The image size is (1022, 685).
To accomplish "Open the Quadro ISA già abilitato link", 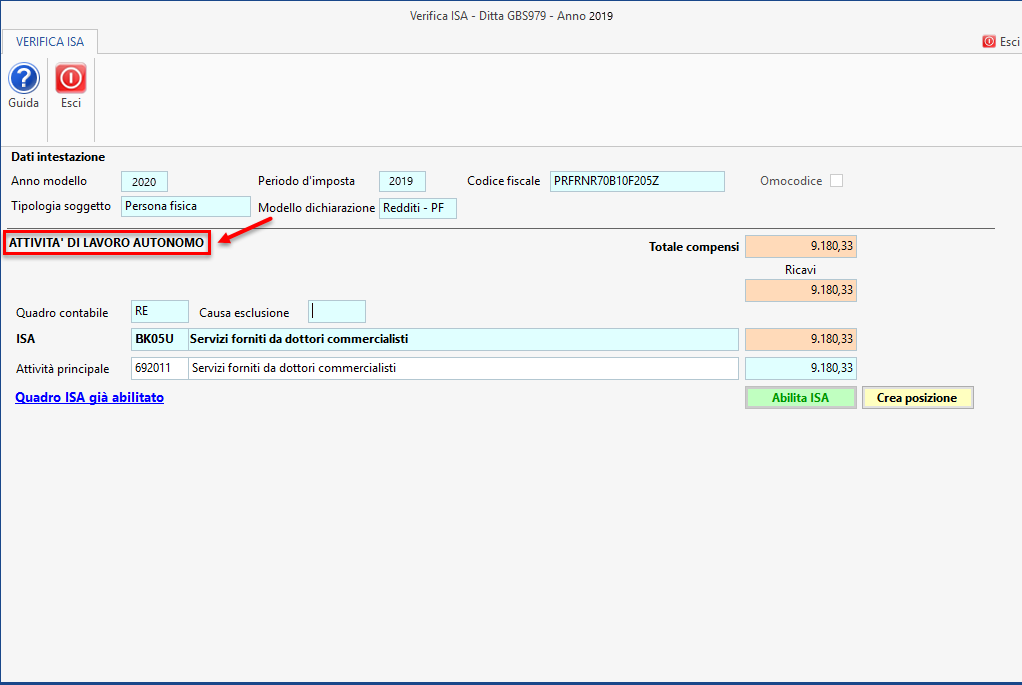I will pyautogui.click(x=89, y=398).
